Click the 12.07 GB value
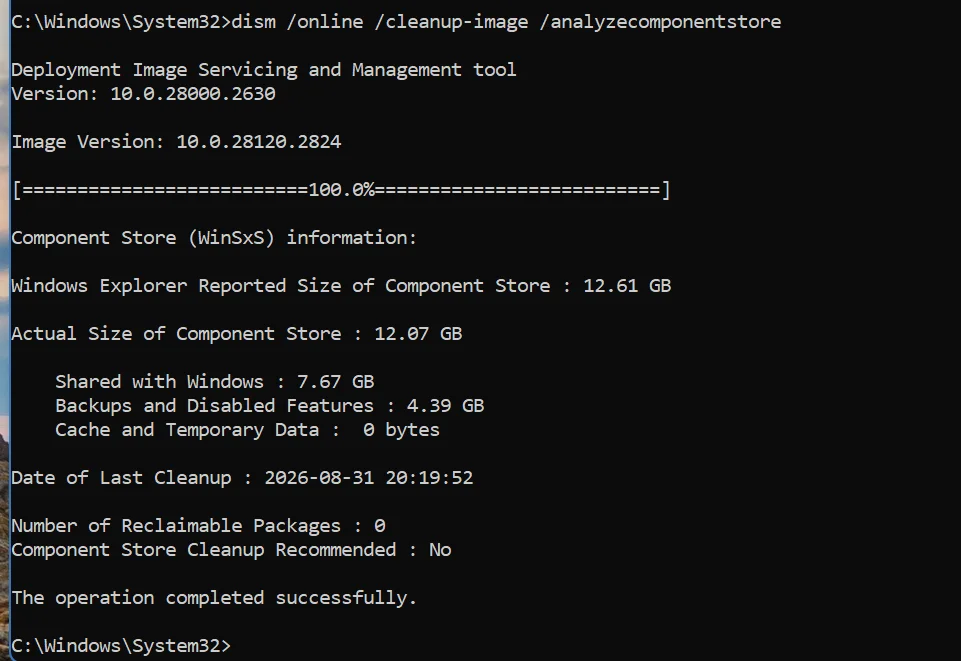This screenshot has width=961, height=661. click(418, 334)
